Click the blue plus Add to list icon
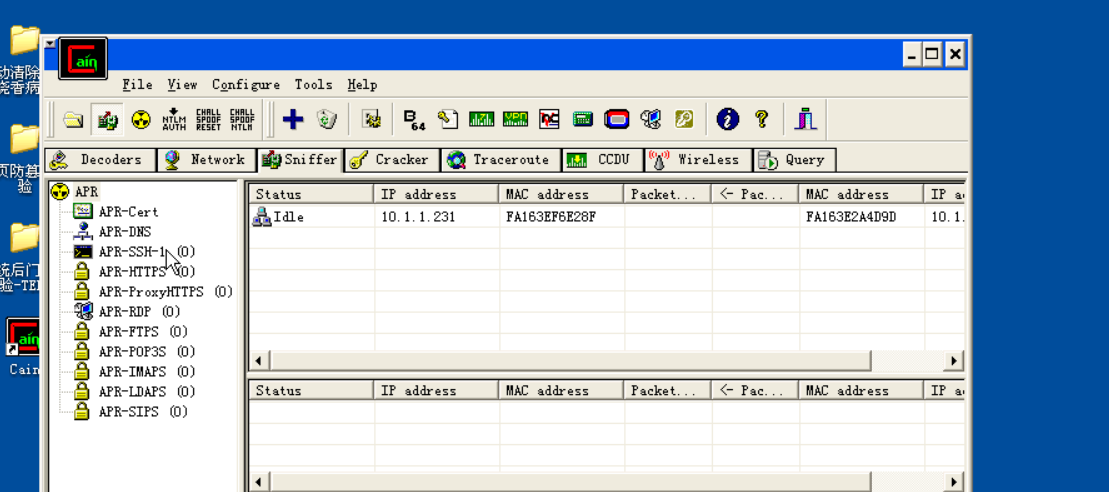1109x492 pixels. coord(293,119)
